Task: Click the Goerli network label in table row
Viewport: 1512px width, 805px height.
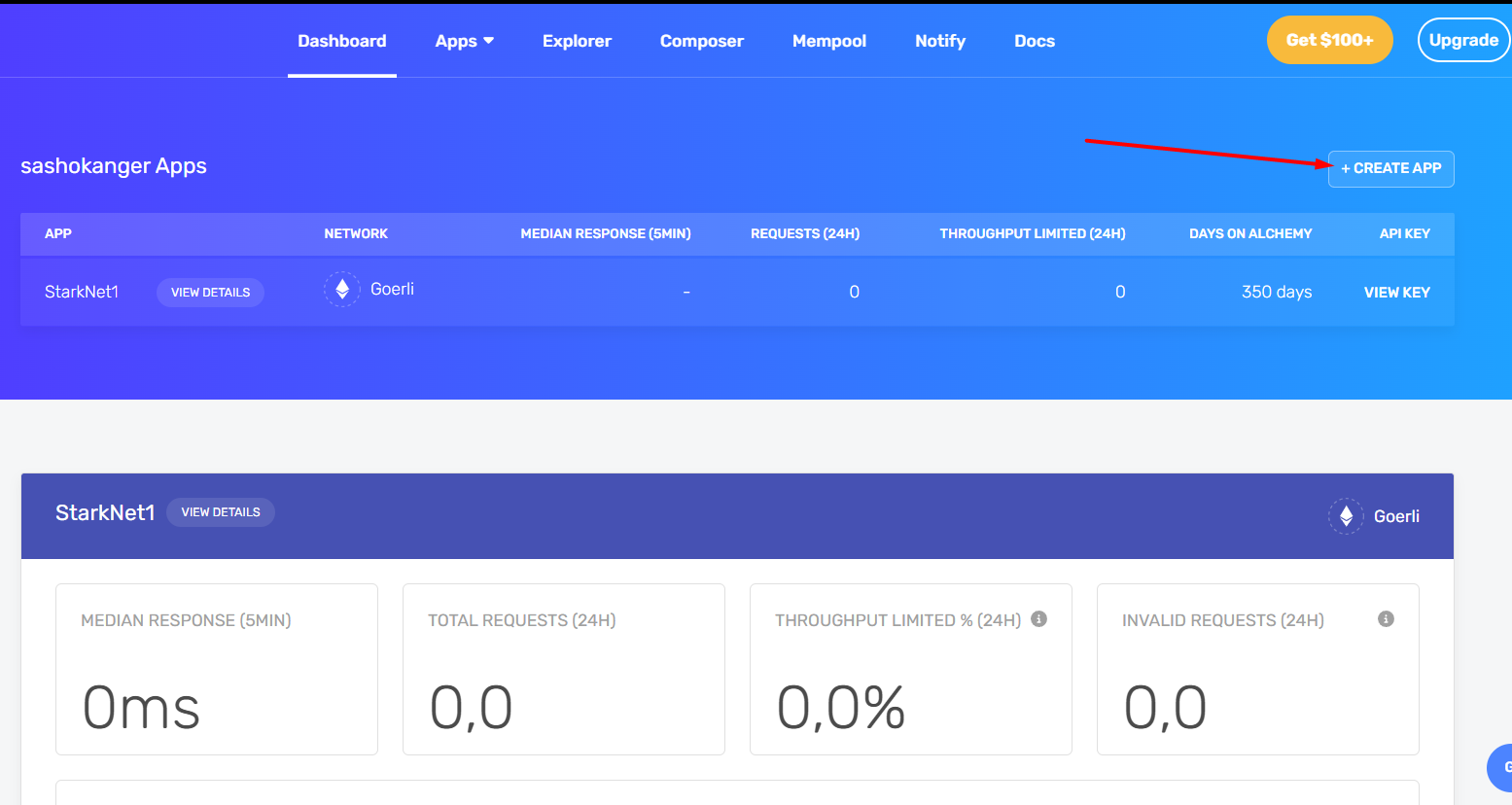Action: point(392,289)
